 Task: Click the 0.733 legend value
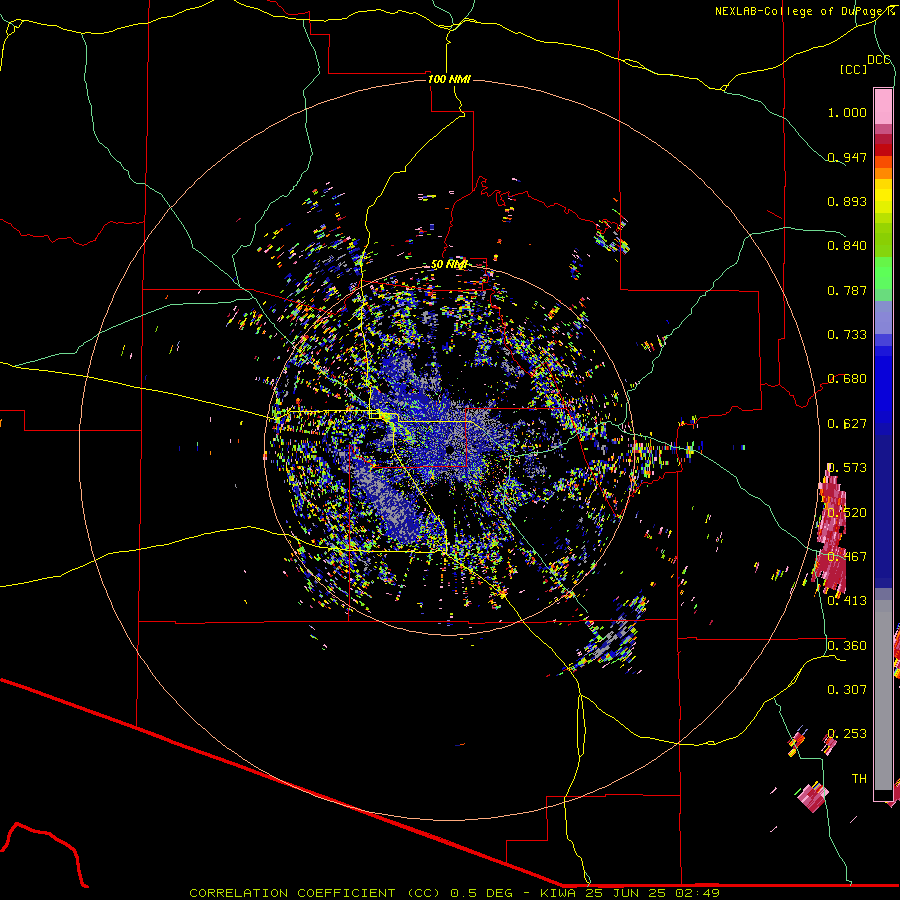coord(847,335)
